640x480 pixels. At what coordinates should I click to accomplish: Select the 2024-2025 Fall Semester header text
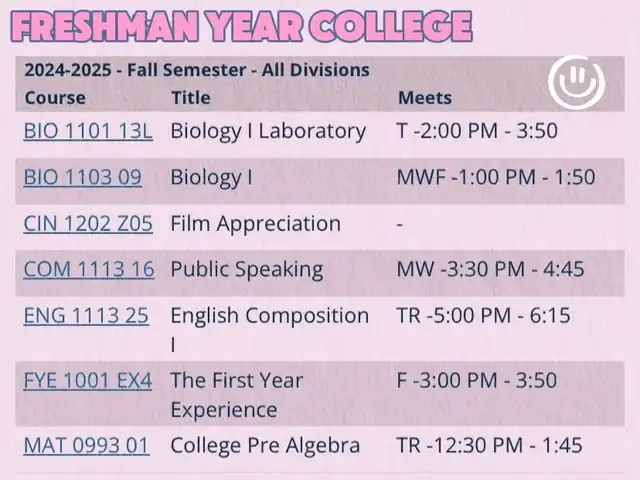[197, 70]
